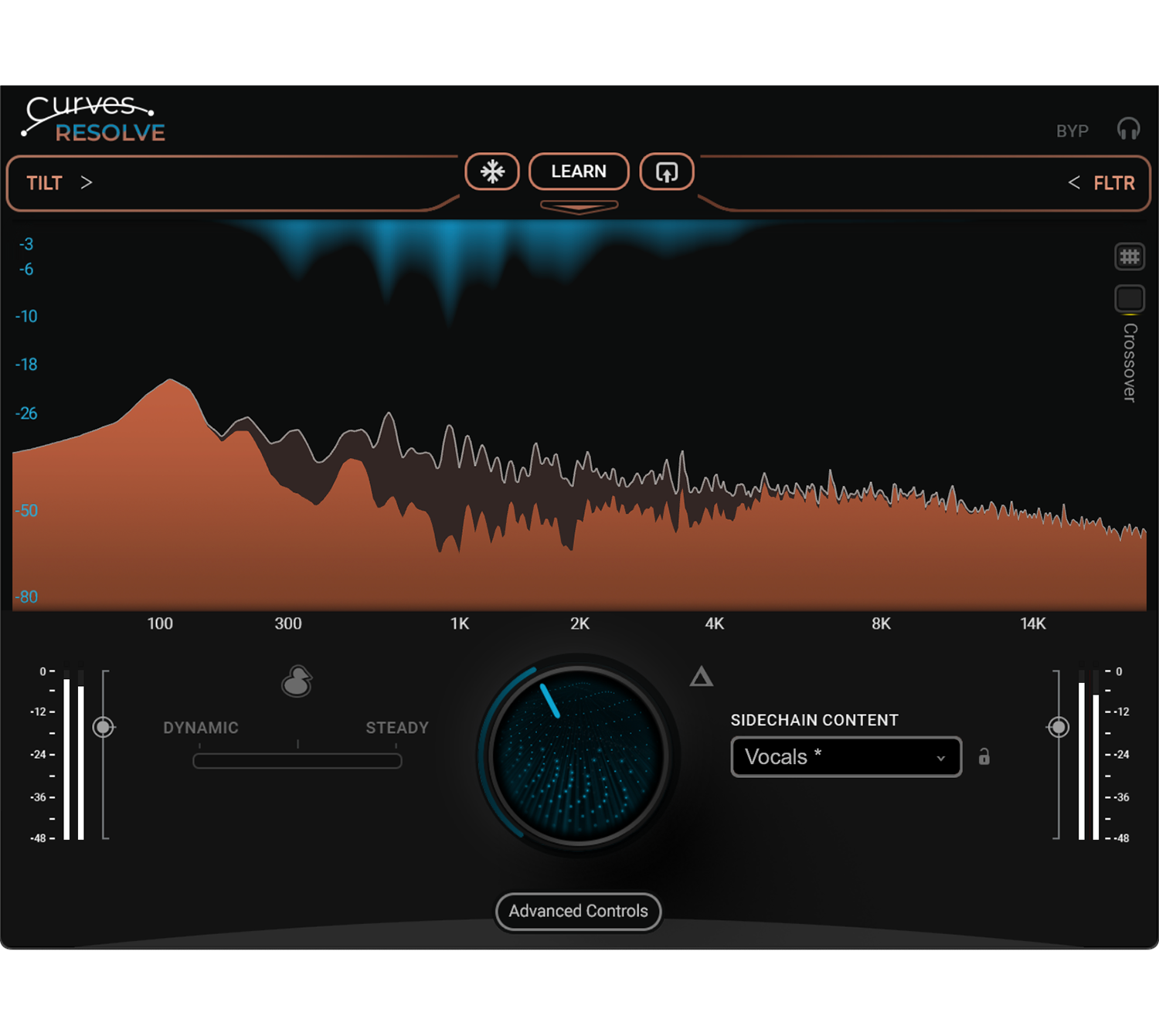
Task: Open the Sidechain Content Vocals dropdown
Action: pyautogui.click(x=845, y=757)
